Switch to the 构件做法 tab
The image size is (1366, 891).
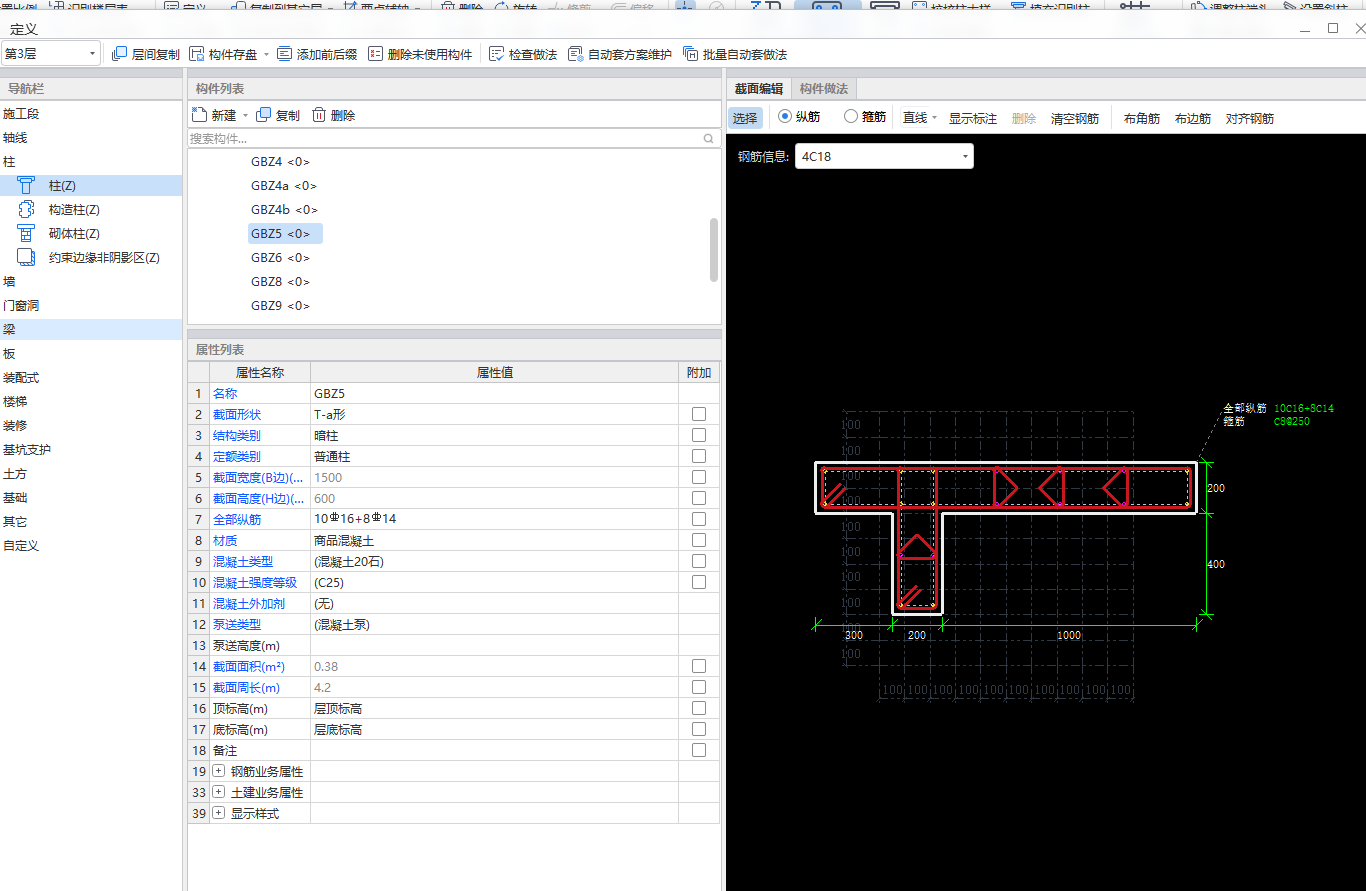824,89
